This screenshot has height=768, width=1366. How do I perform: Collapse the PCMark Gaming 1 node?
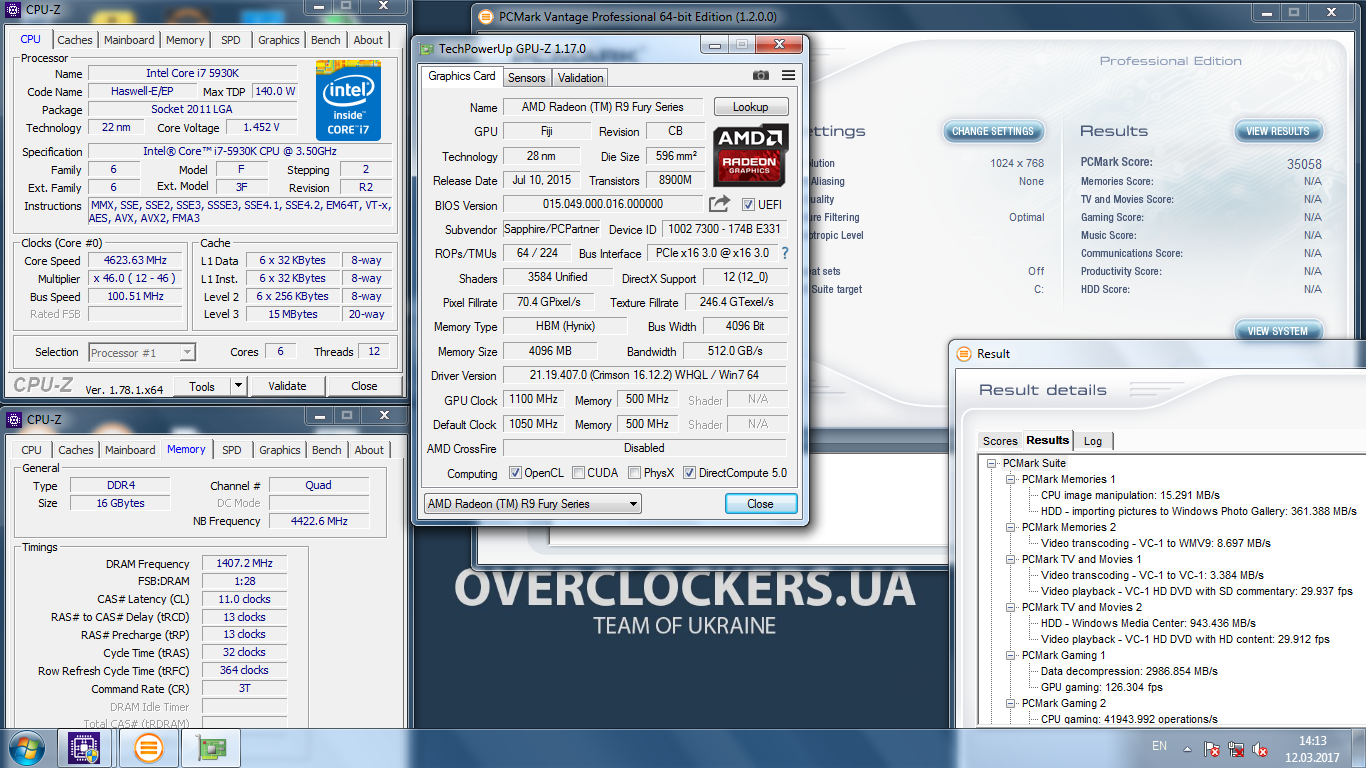click(x=1011, y=655)
